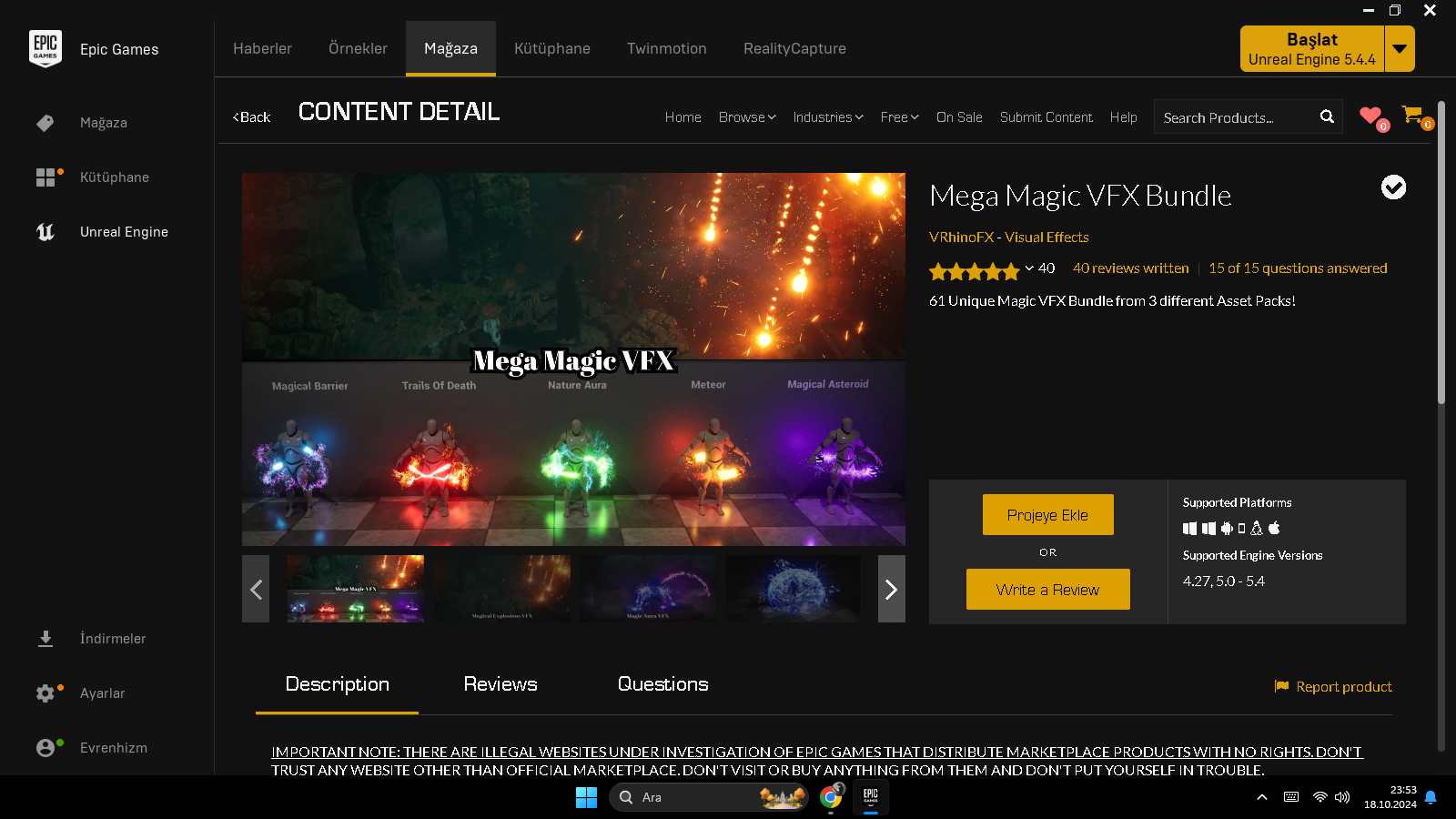The height and width of the screenshot is (819, 1456).
Task: Open the taskbar clock showing 23:53
Action: click(1390, 797)
